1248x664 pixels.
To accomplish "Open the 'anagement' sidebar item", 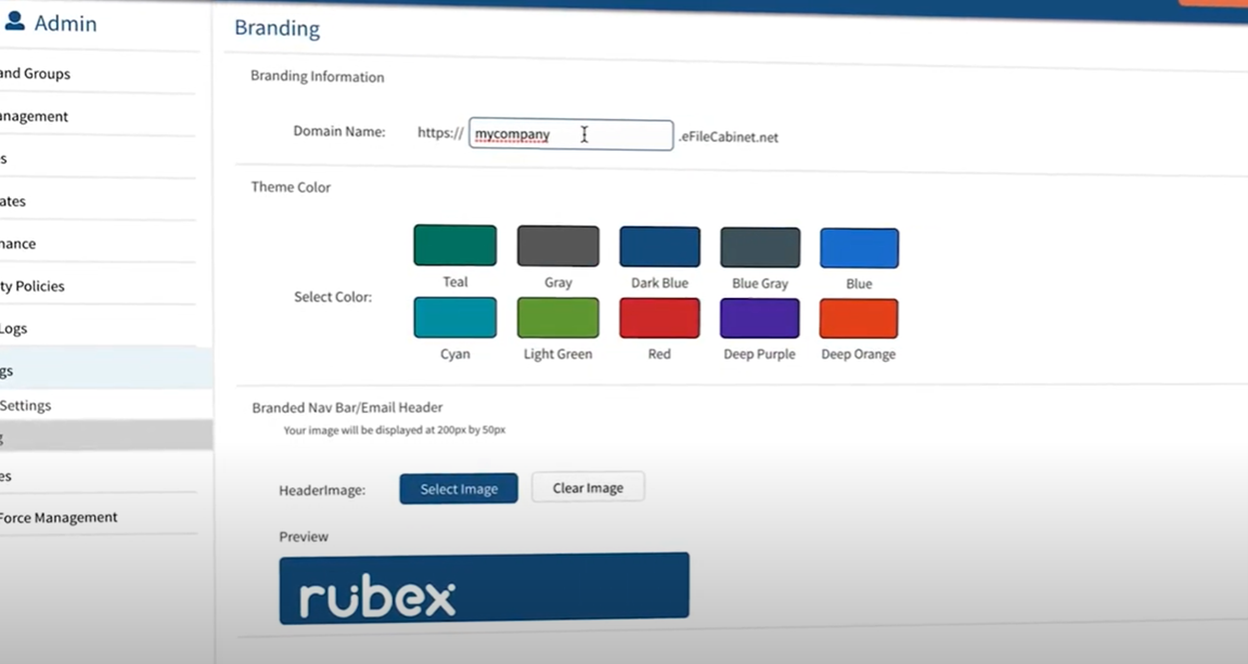I will 34,117.
